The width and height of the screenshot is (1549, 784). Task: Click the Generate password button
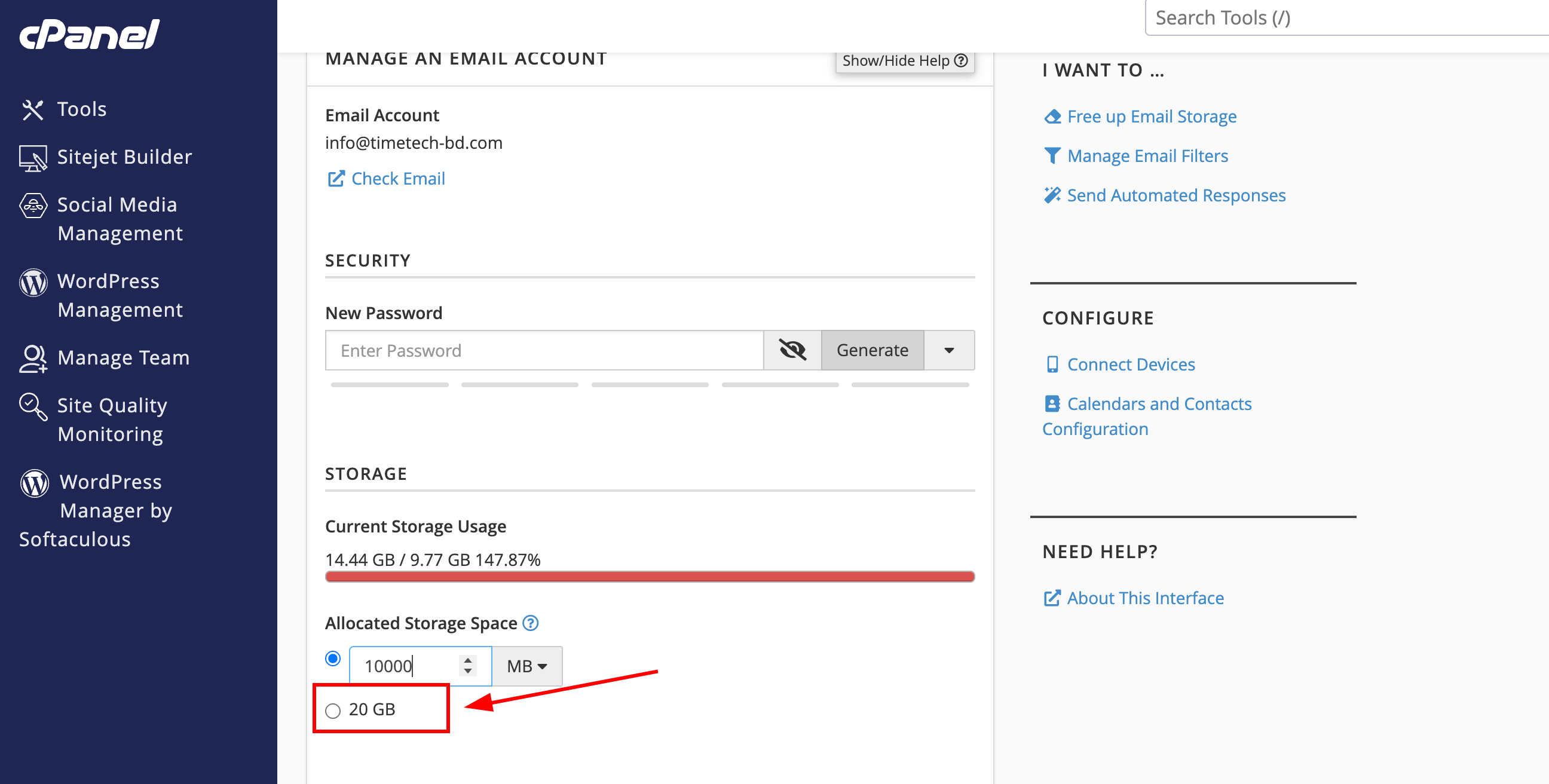871,350
